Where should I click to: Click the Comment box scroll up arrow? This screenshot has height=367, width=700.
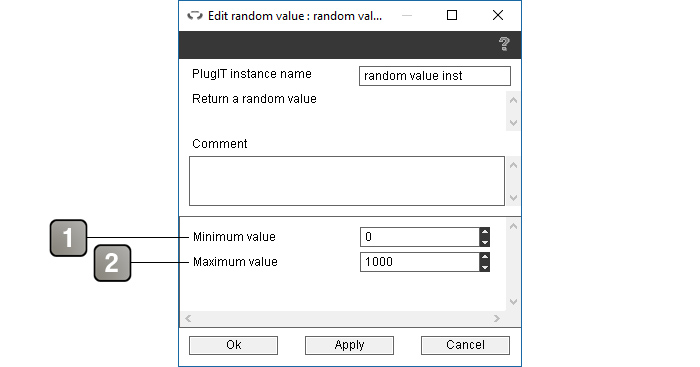click(513, 165)
